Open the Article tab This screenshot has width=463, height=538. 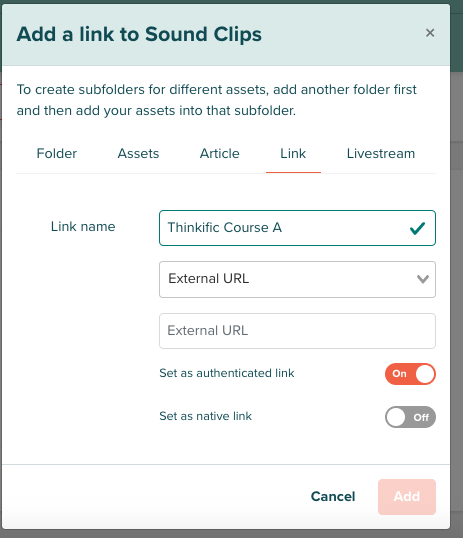coord(220,153)
